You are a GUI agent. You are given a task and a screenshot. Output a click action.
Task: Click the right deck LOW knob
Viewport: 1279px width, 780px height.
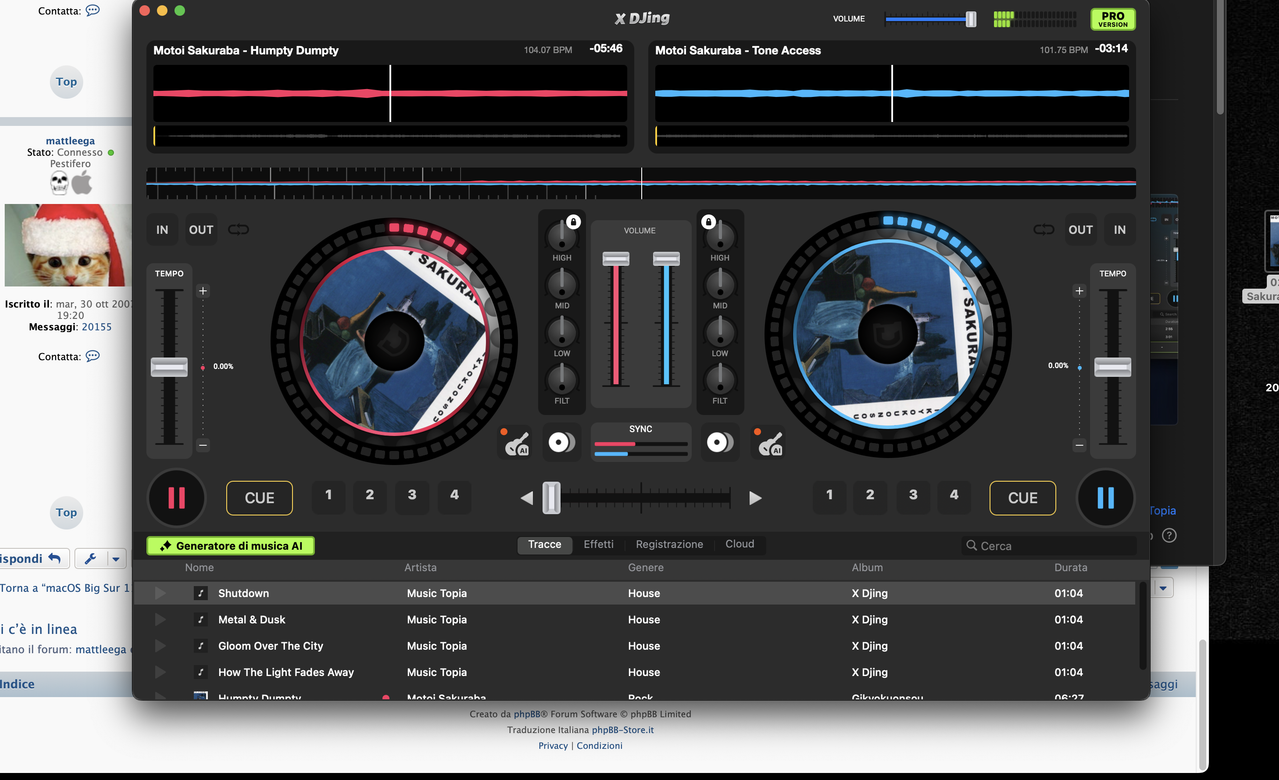pos(720,332)
